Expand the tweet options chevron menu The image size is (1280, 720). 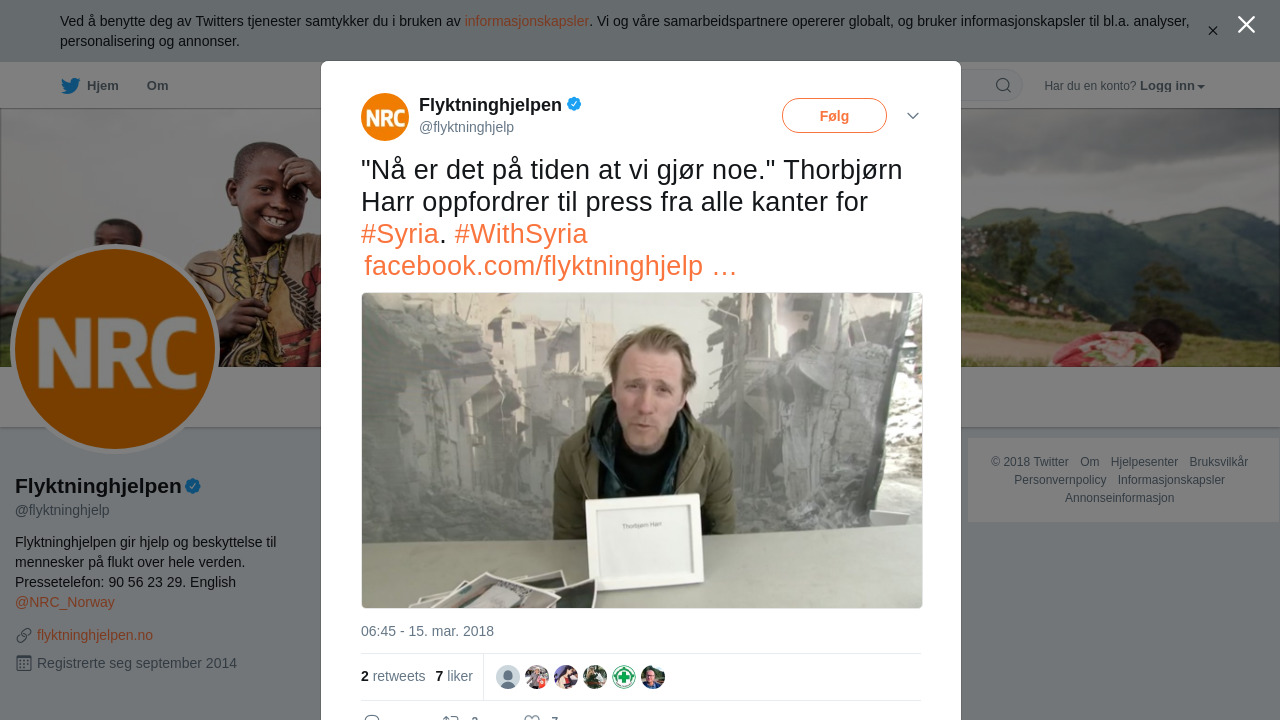[913, 116]
